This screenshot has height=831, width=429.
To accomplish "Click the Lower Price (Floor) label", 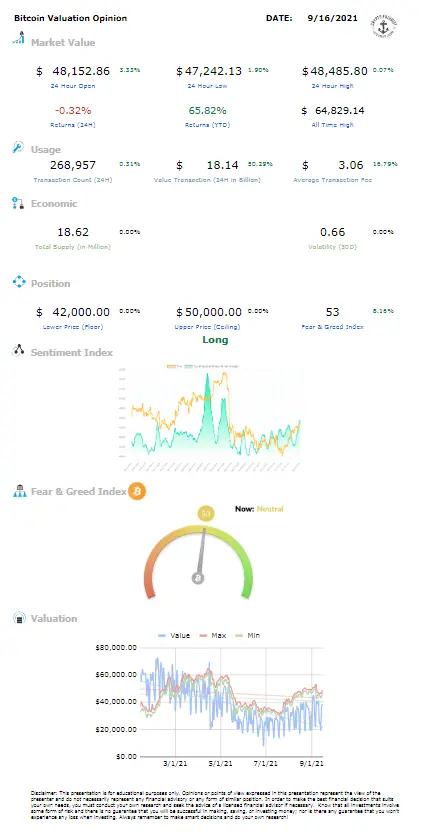I will [73, 326].
